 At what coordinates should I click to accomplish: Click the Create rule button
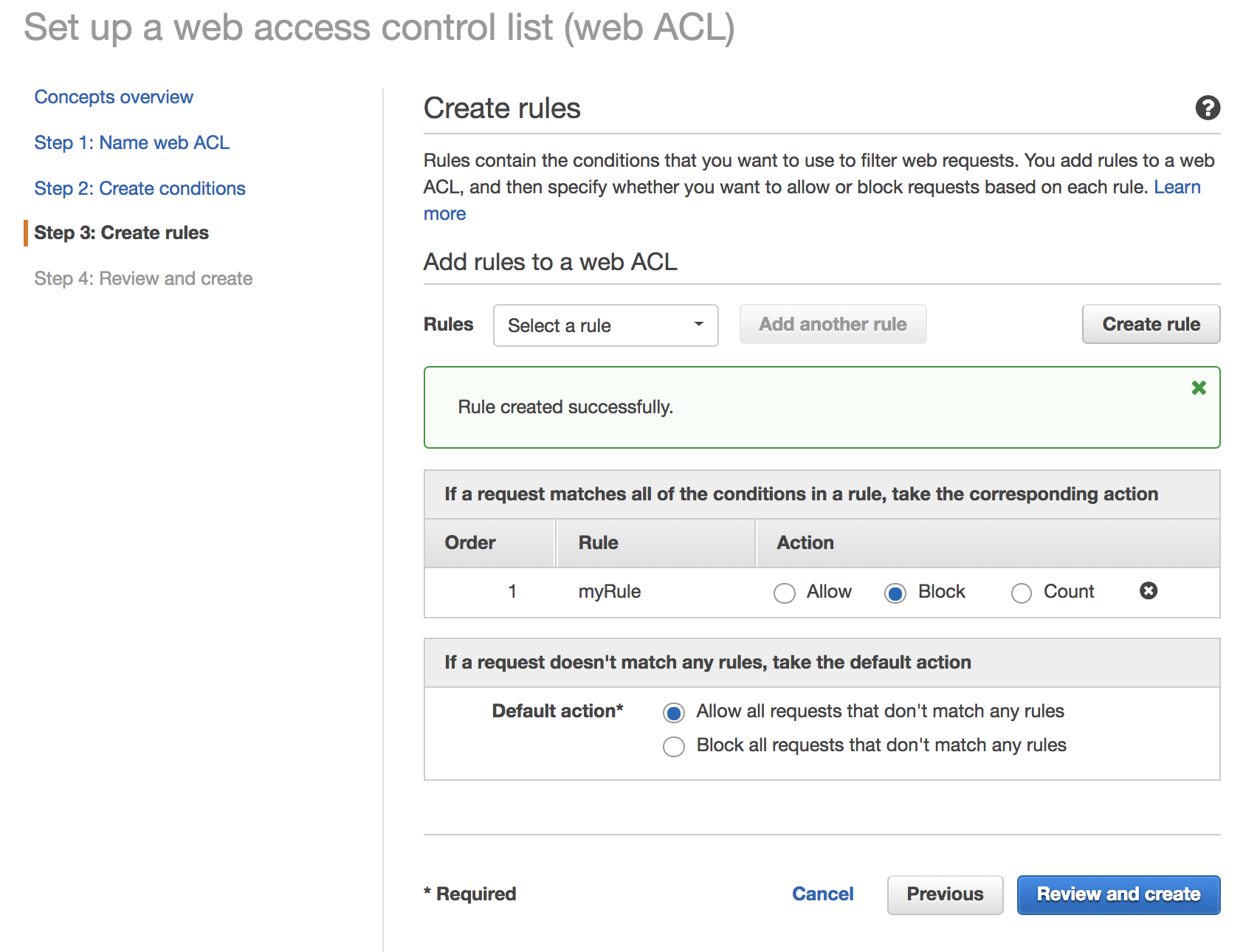click(x=1151, y=324)
